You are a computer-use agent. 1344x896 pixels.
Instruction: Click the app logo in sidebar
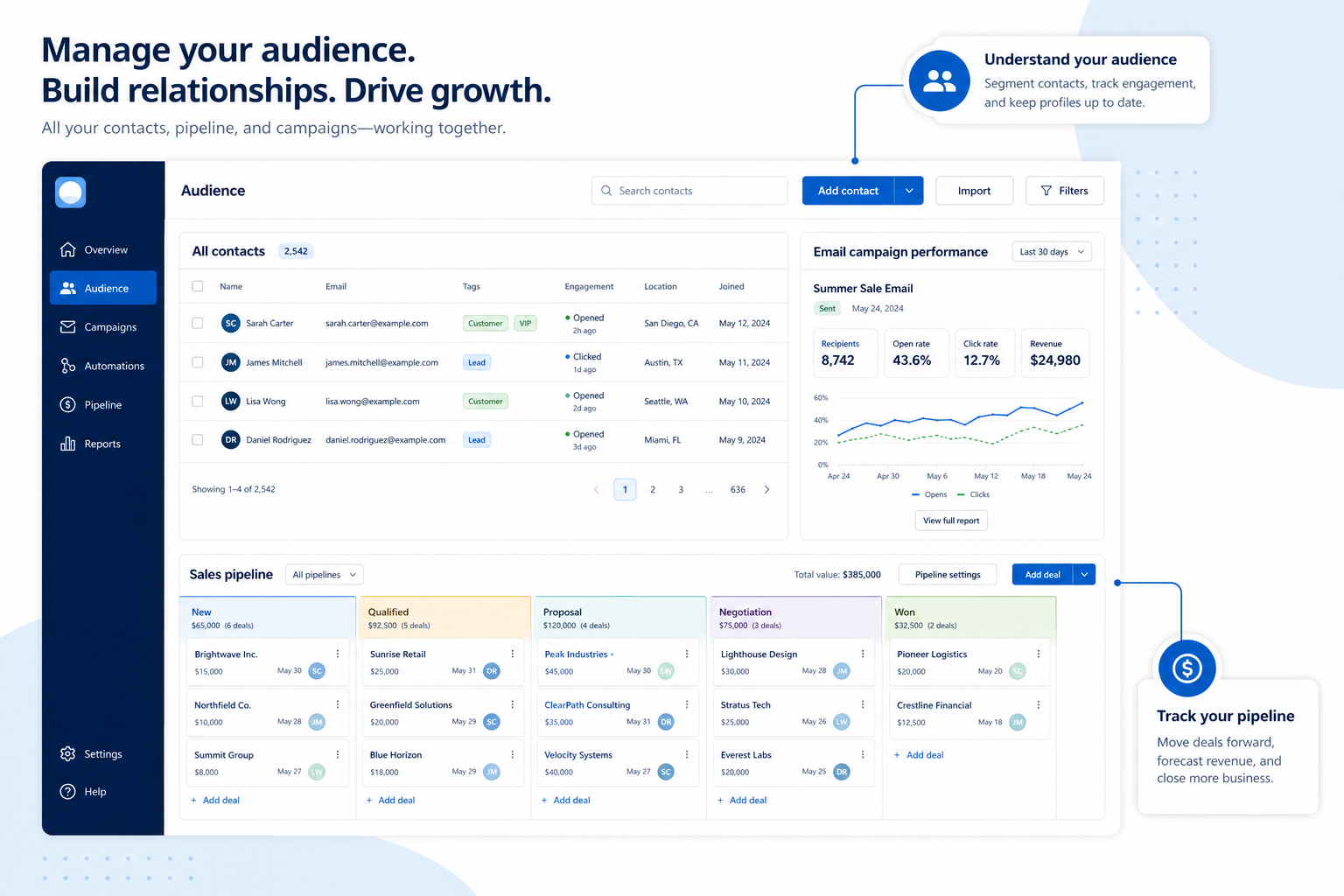[70, 192]
